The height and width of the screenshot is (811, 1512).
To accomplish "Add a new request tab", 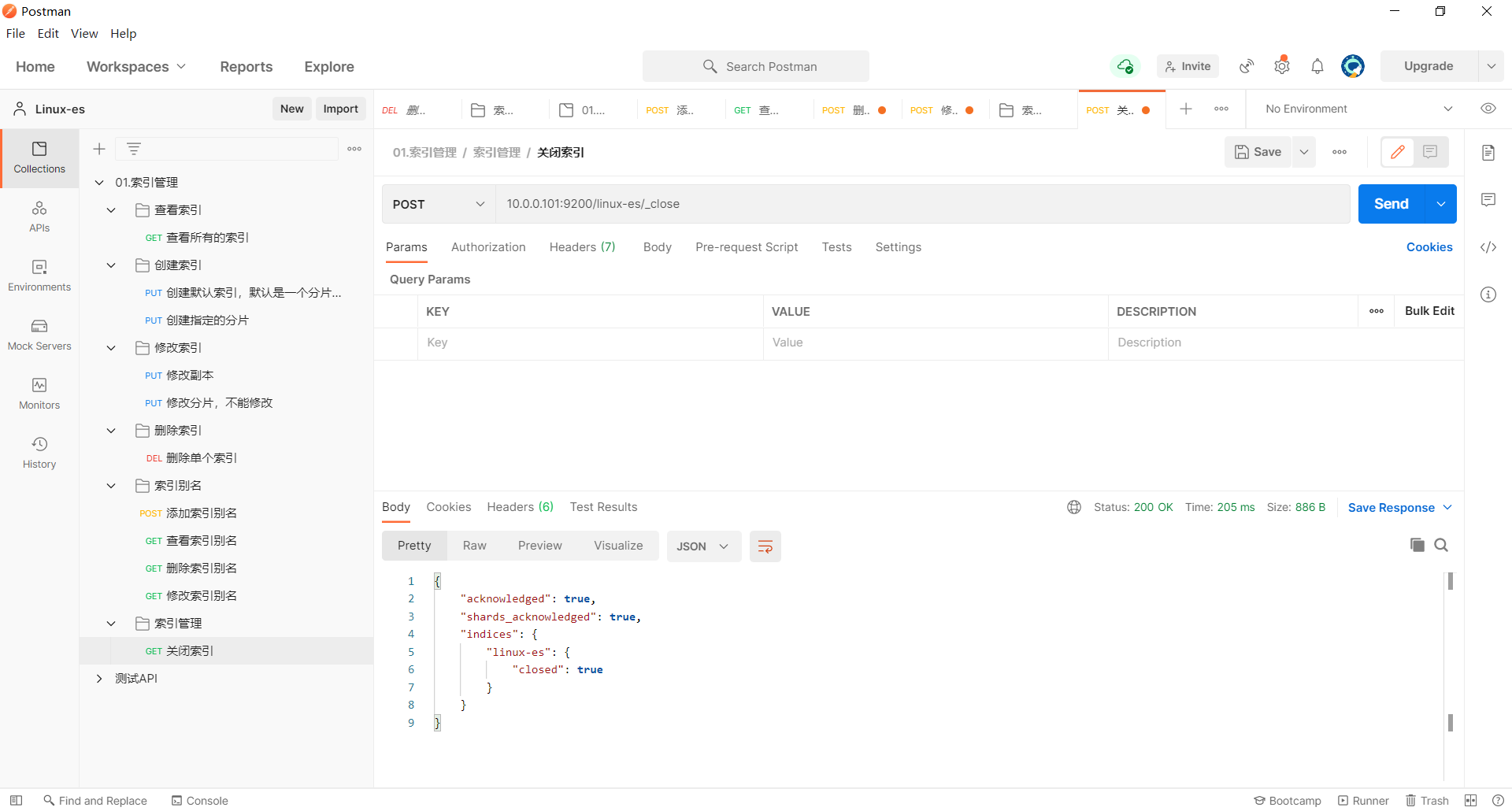I will pyautogui.click(x=1186, y=109).
